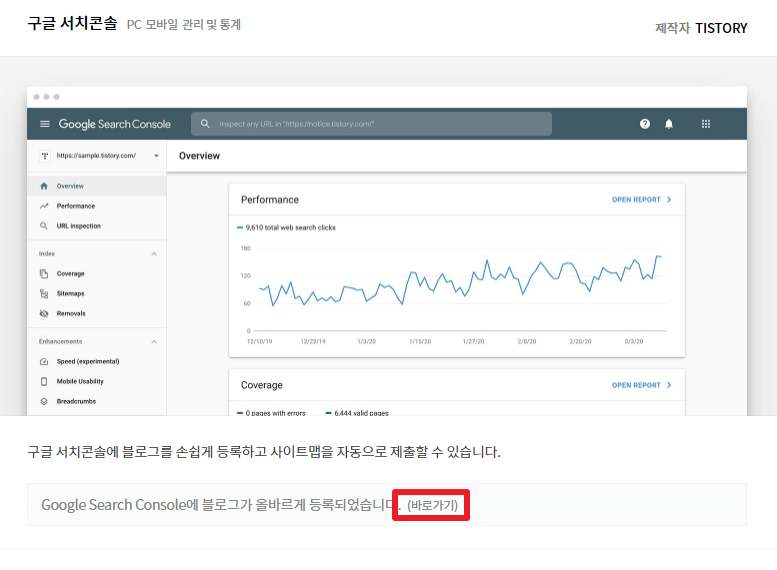Click the 0 pages with errors legend
Viewport: 777px width, 570px height.
pyautogui.click(x=271, y=412)
